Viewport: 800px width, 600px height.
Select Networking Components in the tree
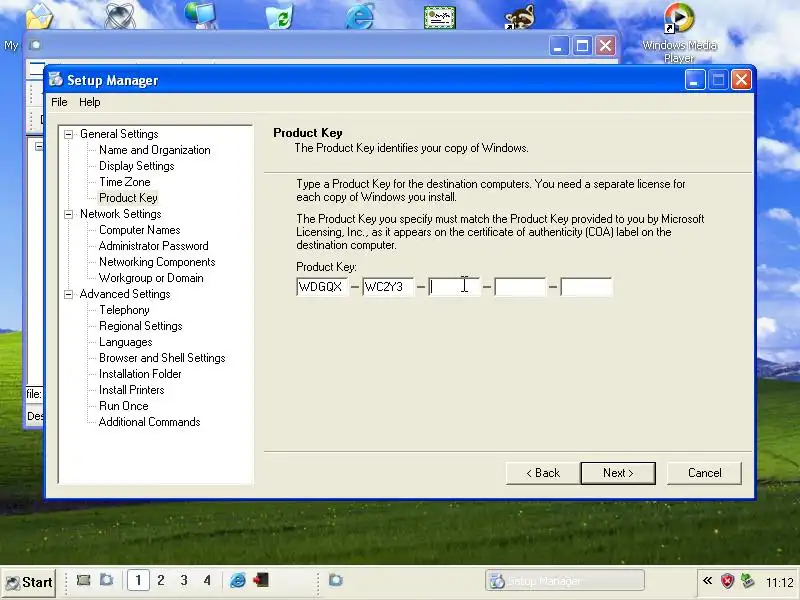157,262
